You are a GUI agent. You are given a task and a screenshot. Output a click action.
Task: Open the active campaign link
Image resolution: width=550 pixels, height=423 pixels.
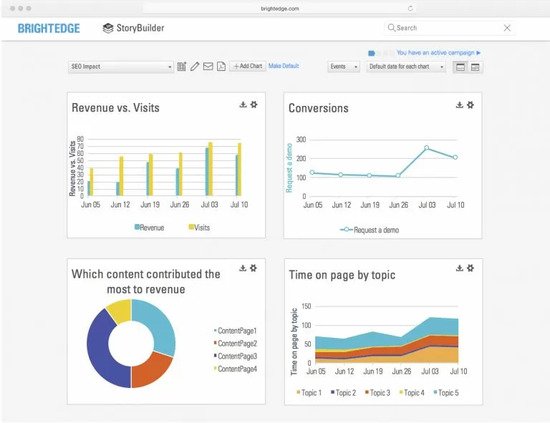(x=438, y=53)
